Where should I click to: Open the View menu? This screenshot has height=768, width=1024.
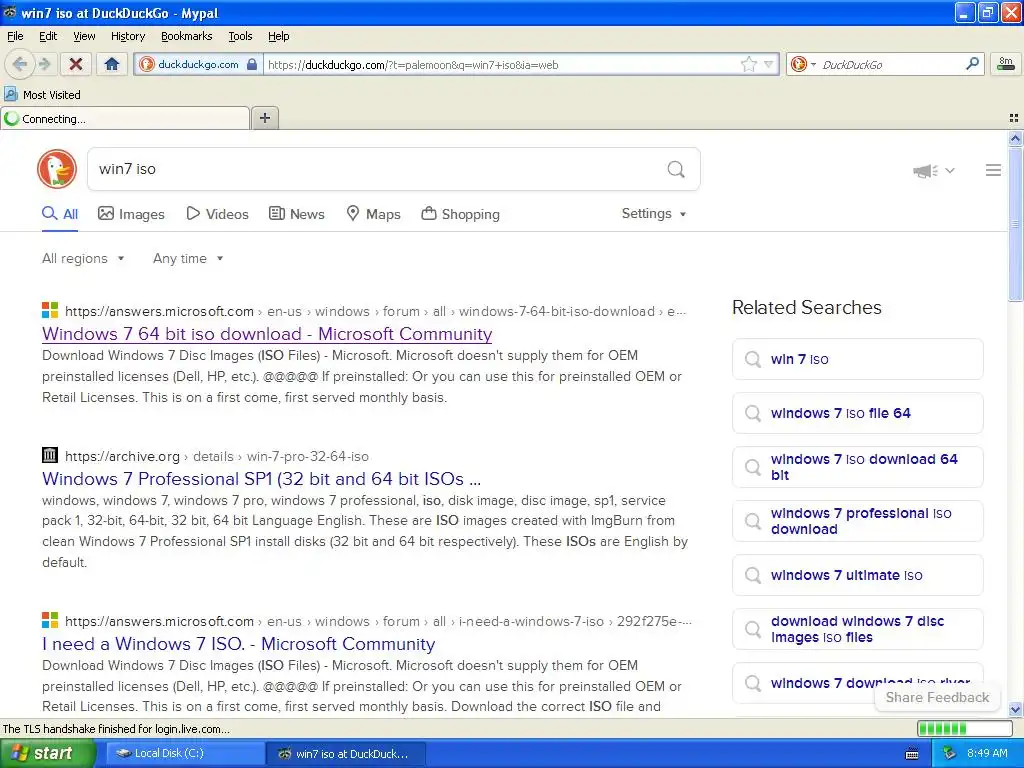pyautogui.click(x=84, y=36)
